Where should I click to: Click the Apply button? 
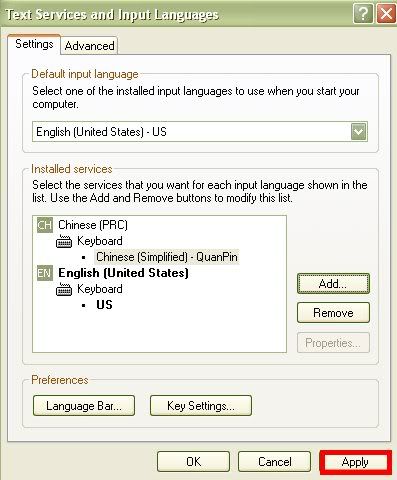click(355, 462)
